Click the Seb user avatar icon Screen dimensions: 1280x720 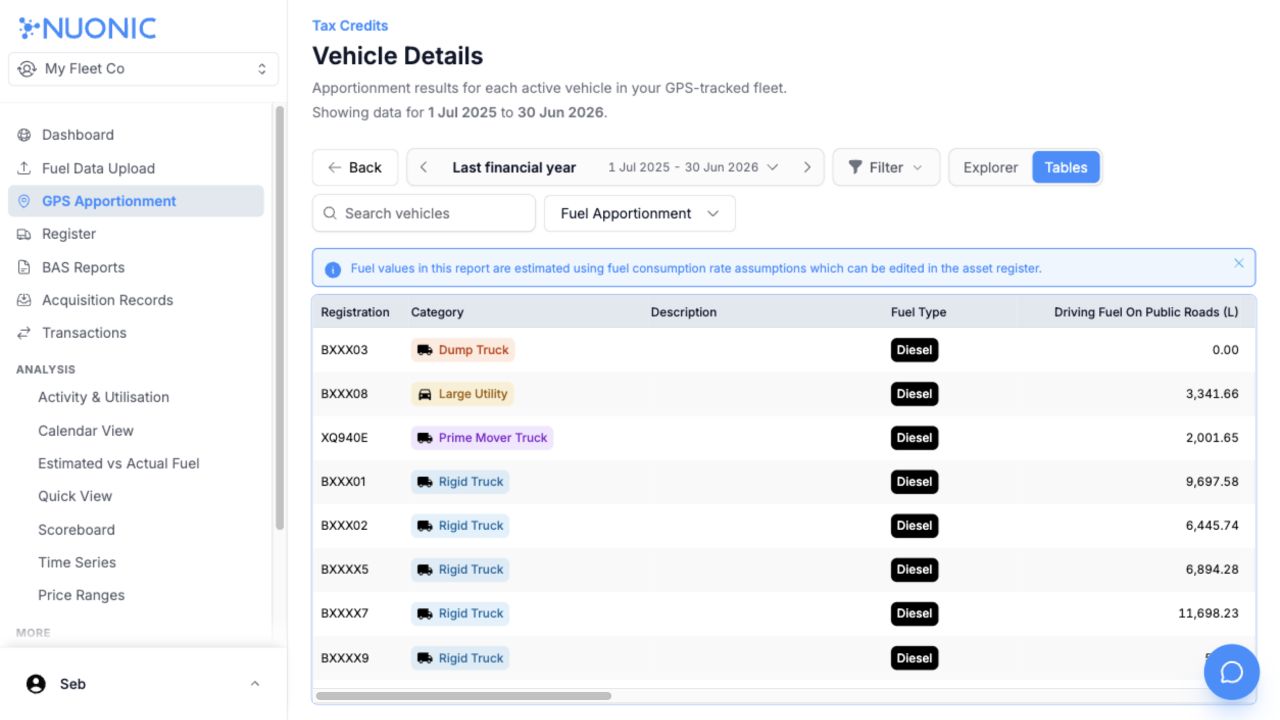36,684
